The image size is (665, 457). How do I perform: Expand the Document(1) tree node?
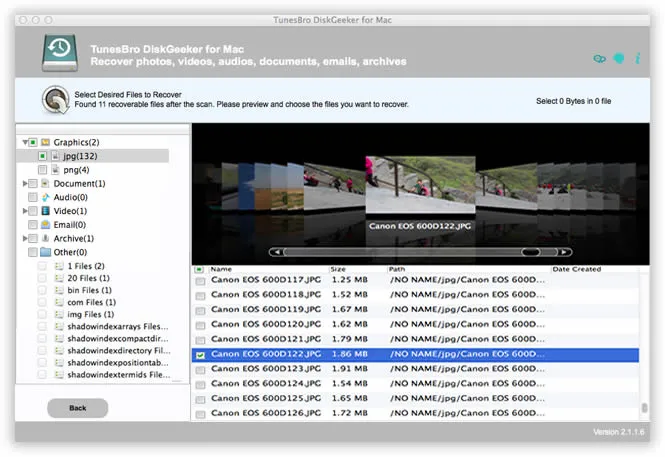[24, 184]
